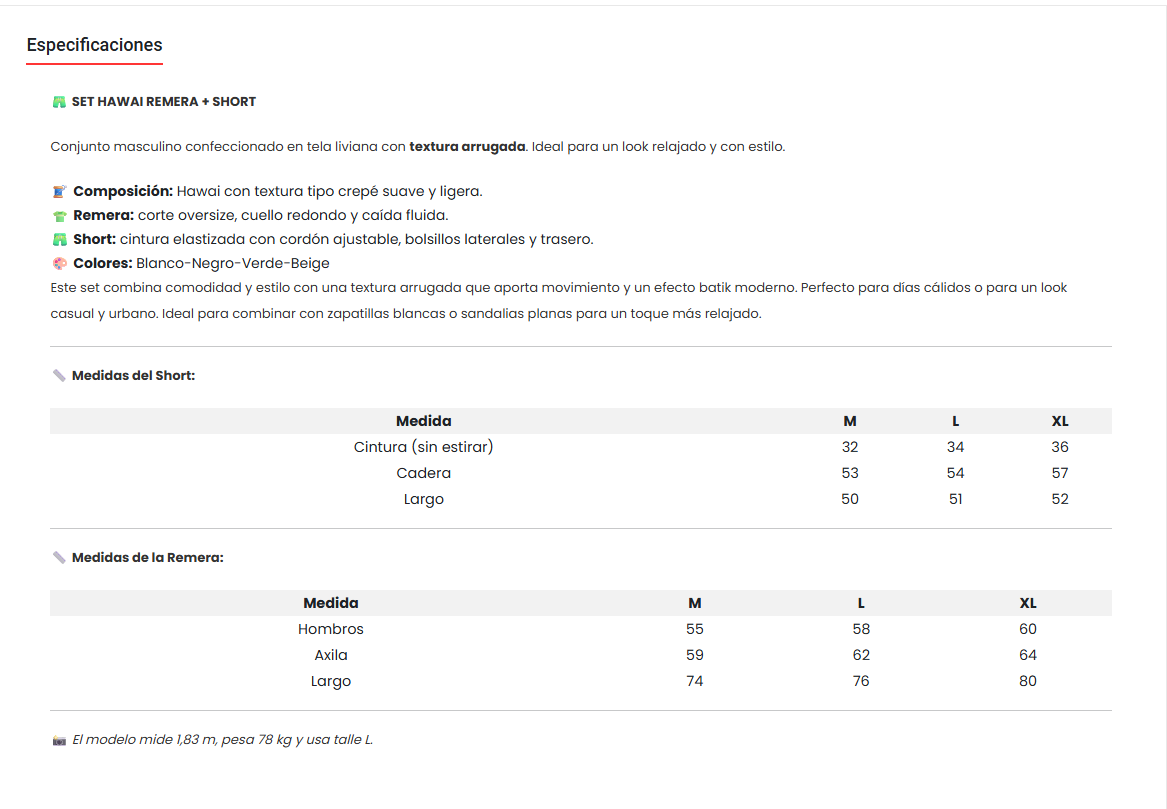The image size is (1167, 809).
Task: Click paint palette icon next to Colores
Action: [x=59, y=263]
